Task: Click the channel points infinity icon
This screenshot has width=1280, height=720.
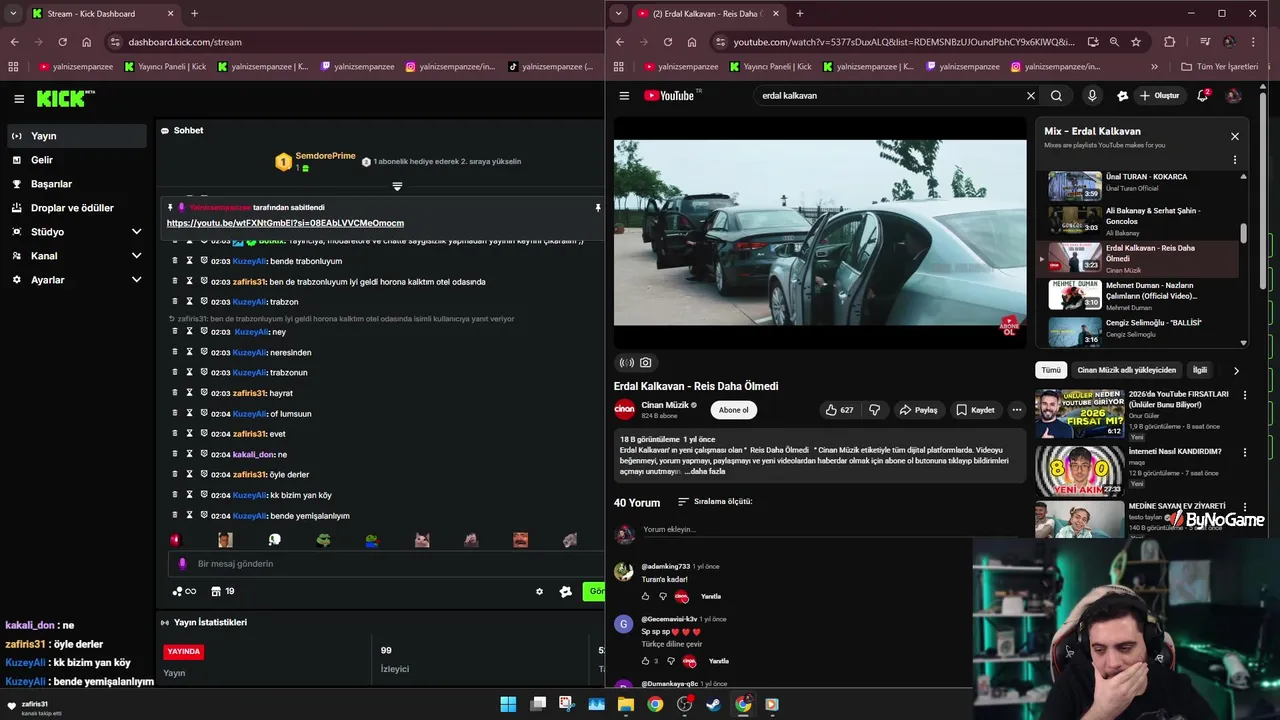Action: point(184,592)
